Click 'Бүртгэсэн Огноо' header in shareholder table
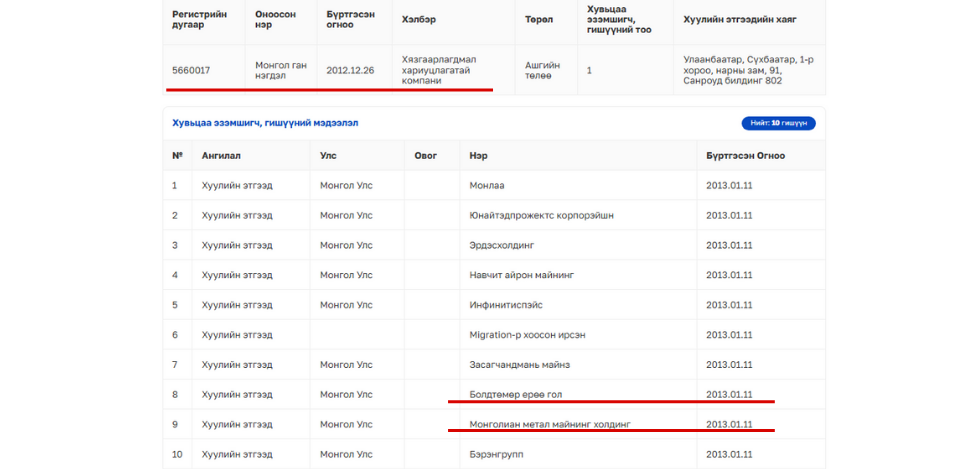Screen dimensions: 959x469 pyautogui.click(x=745, y=156)
